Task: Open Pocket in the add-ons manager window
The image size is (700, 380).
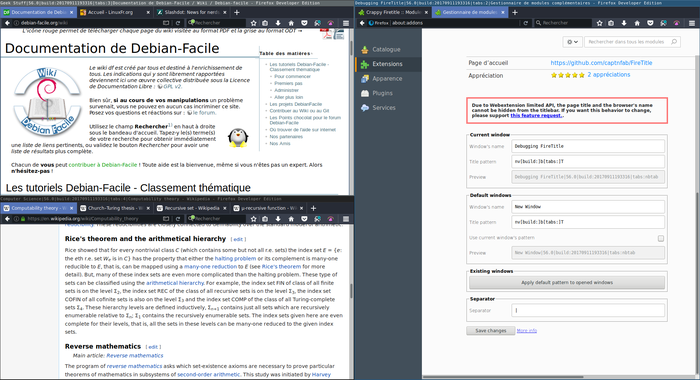Action: coord(650,23)
